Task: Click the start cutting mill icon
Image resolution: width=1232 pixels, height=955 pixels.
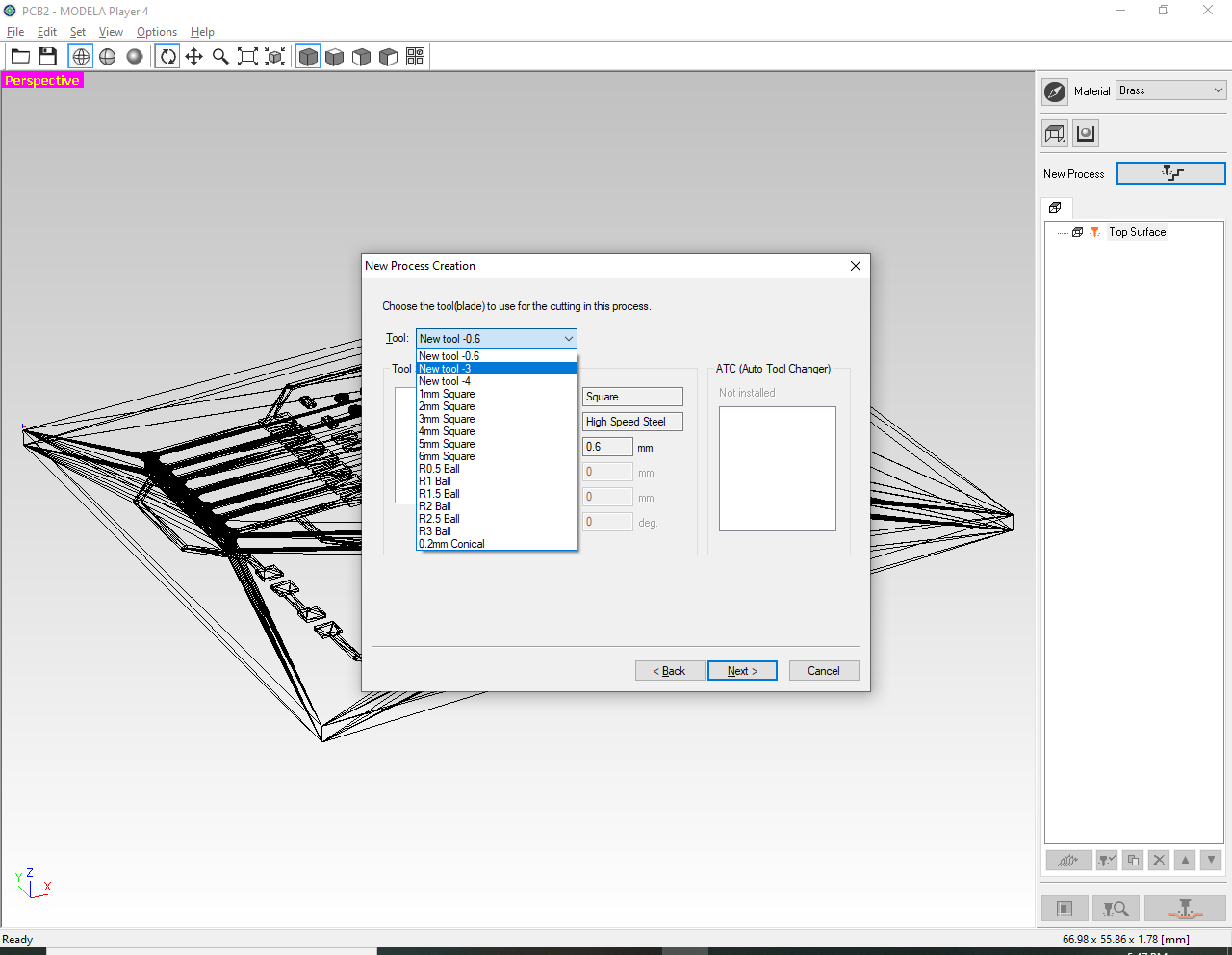Action: click(x=1185, y=908)
